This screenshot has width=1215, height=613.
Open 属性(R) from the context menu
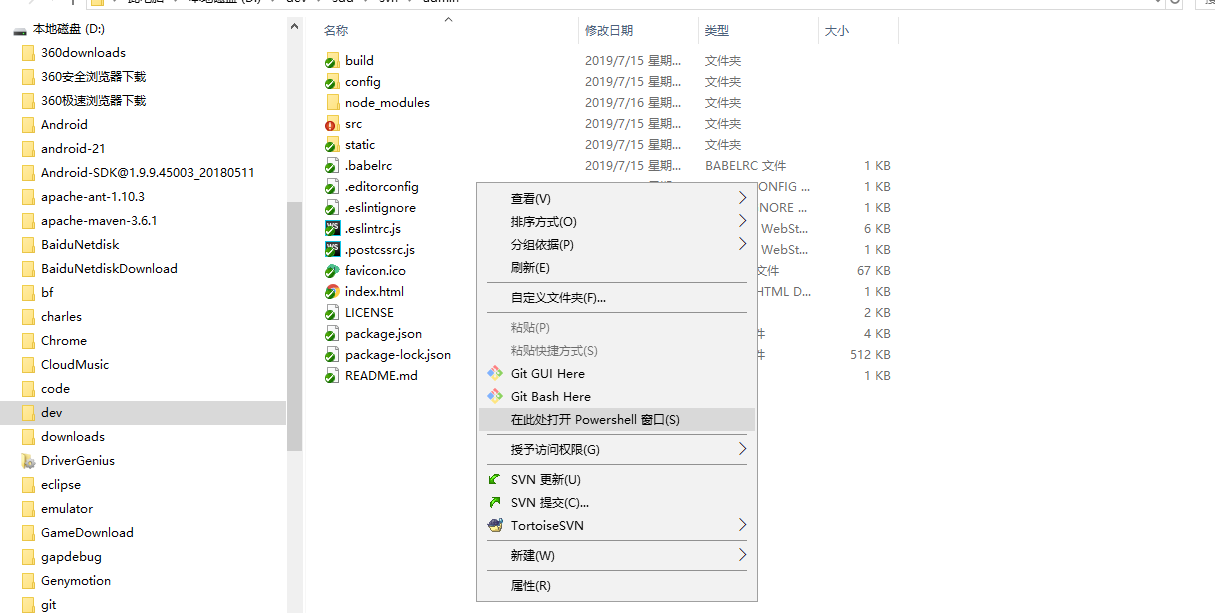click(x=530, y=586)
